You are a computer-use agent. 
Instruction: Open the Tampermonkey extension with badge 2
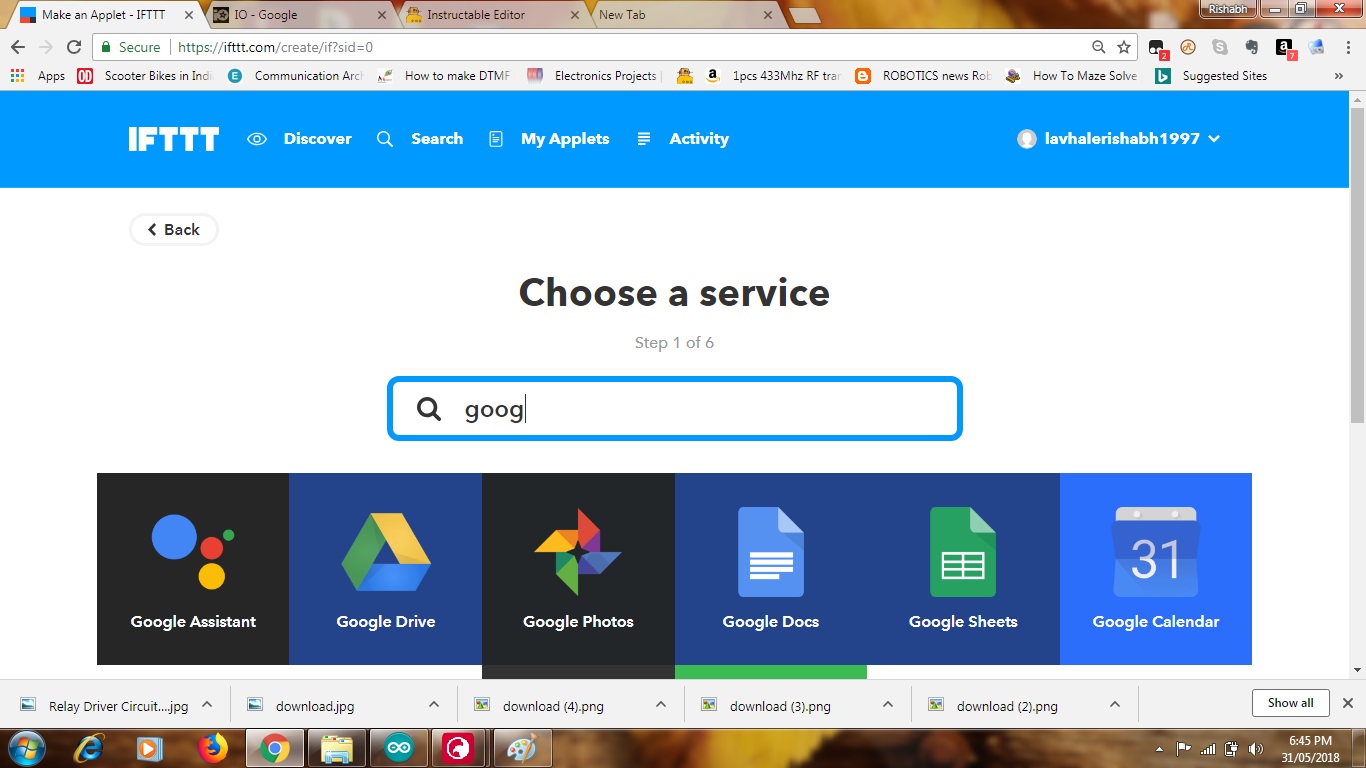(1157, 47)
